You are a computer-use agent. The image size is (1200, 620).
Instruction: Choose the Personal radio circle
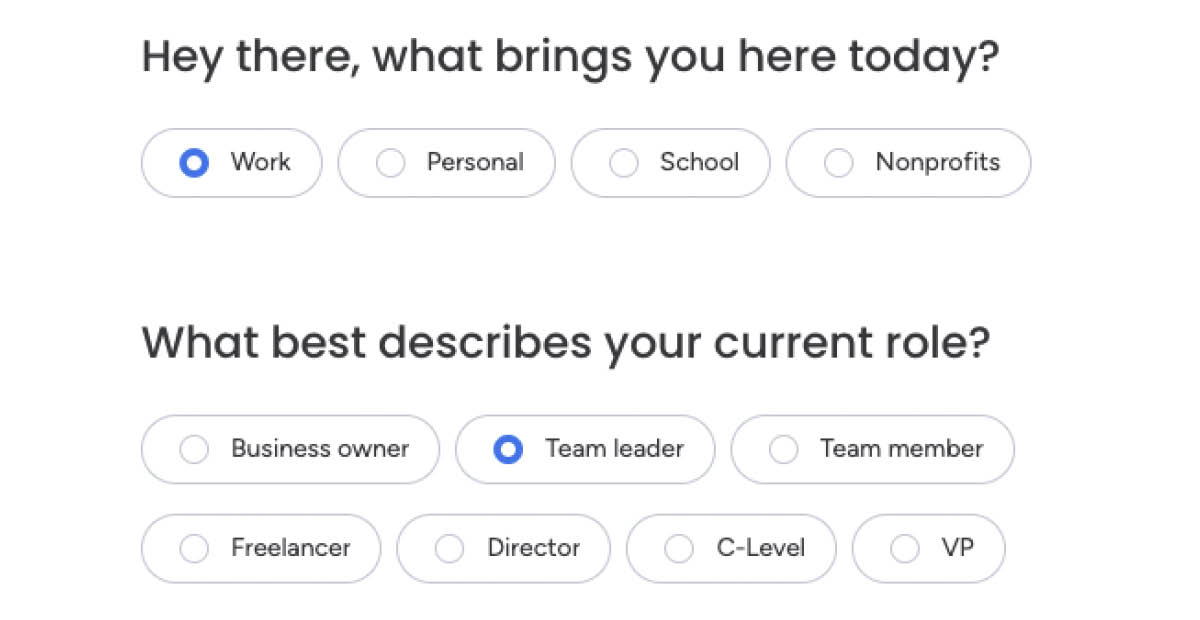pos(390,163)
